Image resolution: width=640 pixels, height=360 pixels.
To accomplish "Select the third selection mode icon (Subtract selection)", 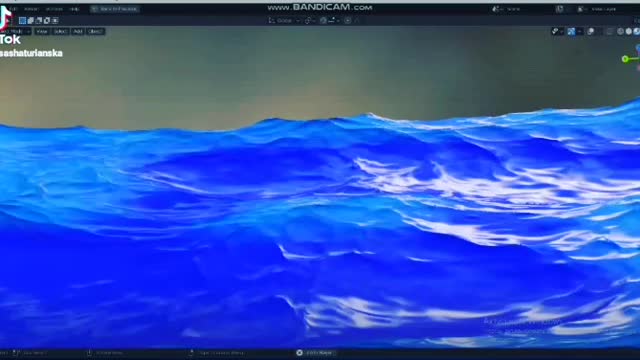I will 39,20.
